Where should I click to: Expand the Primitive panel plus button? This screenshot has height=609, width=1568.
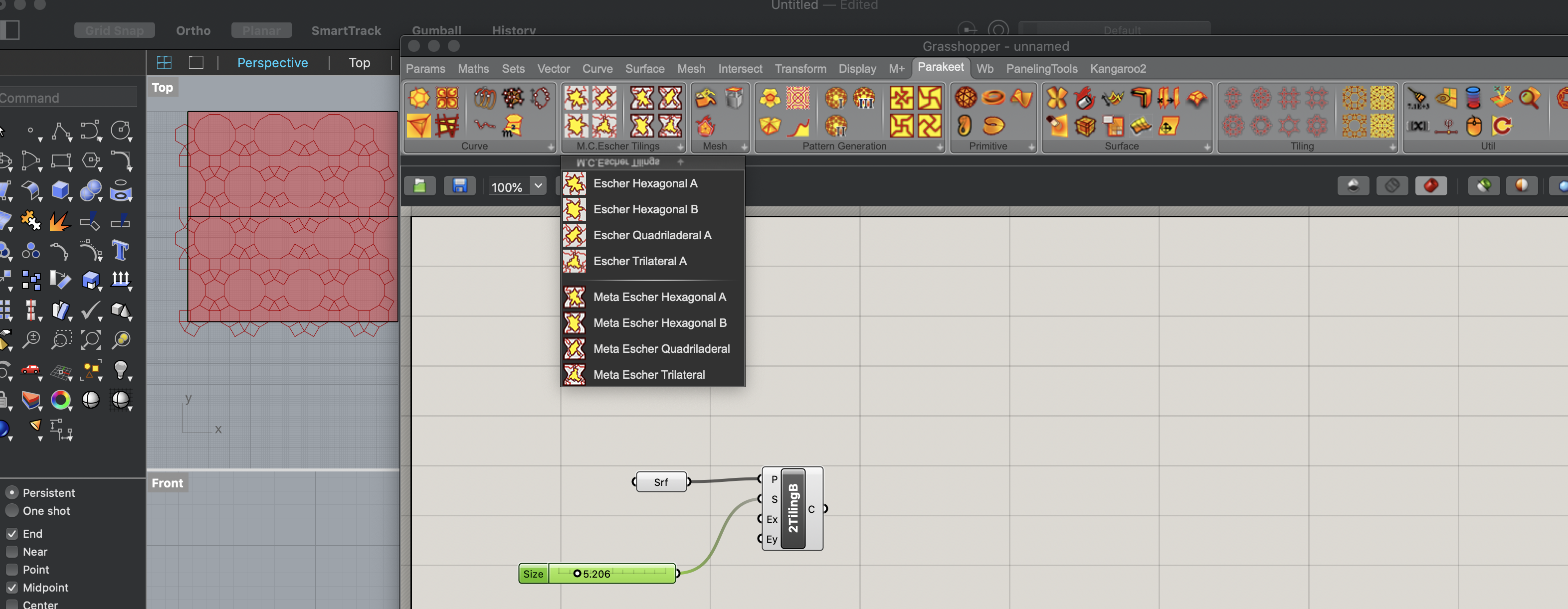1032,147
